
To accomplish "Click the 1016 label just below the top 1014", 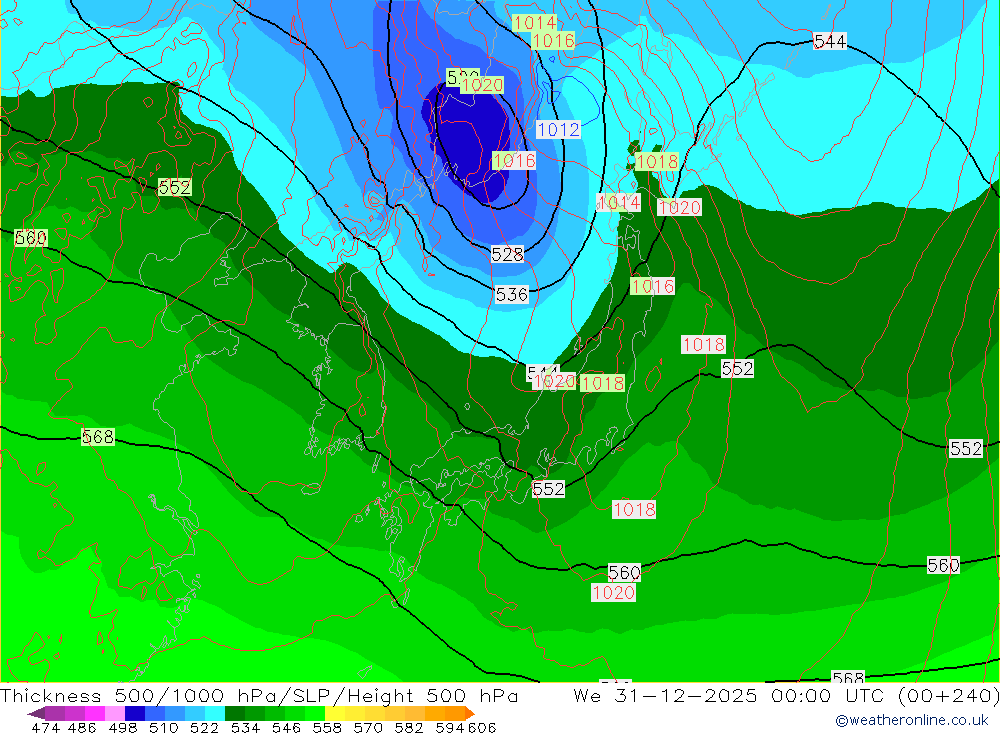I will 553,41.
